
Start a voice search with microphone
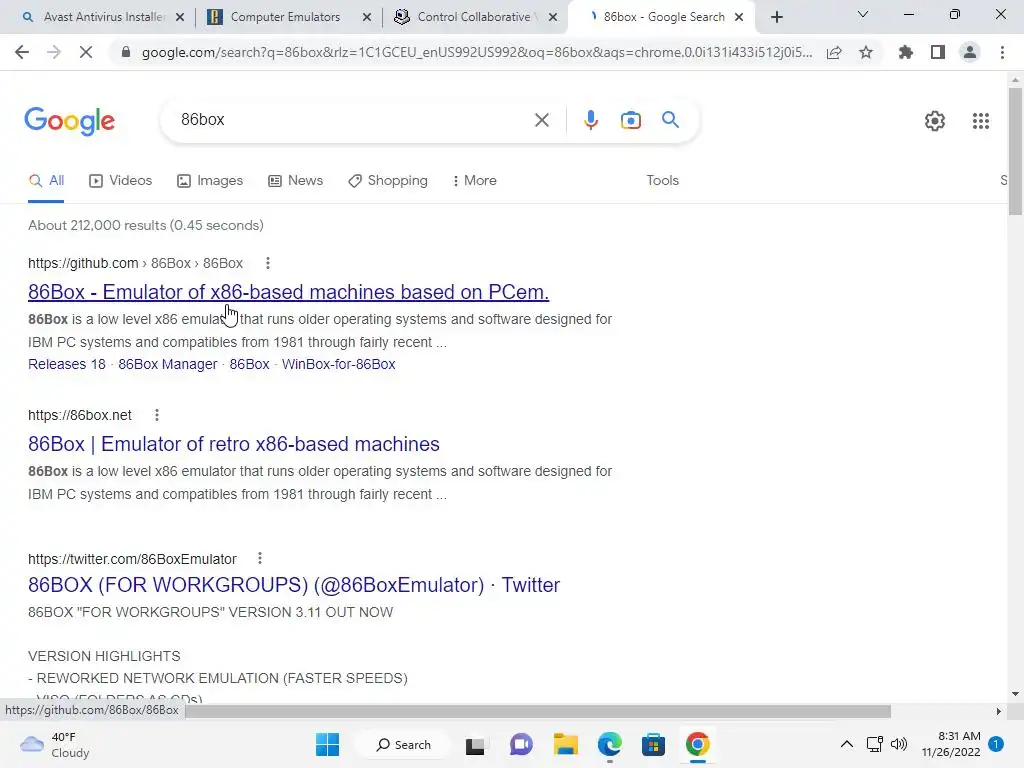click(x=590, y=120)
